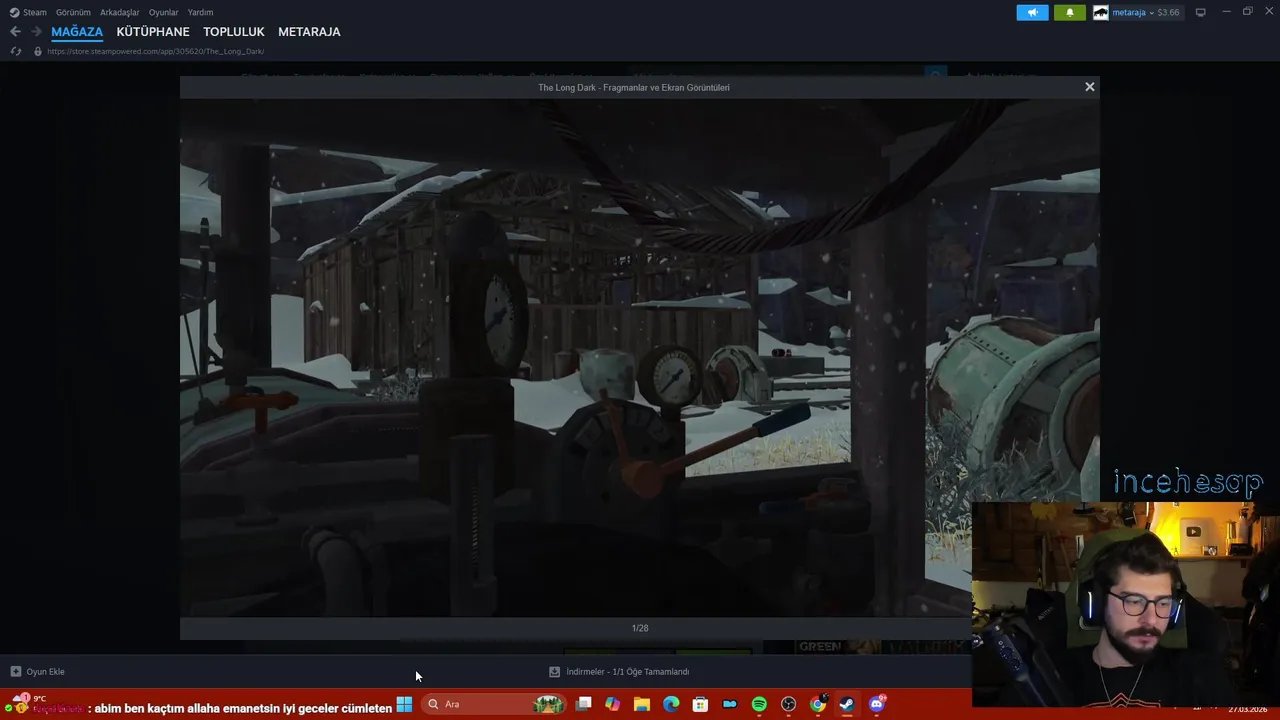Open the Arkadaşlar menu
Screen dimensions: 1280x720
tap(120, 12)
